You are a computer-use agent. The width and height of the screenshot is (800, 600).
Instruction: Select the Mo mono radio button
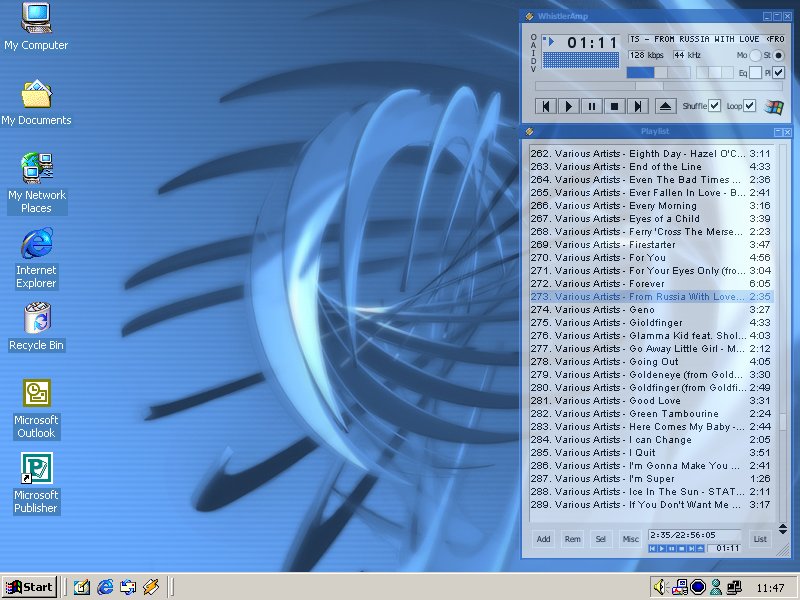[755, 55]
